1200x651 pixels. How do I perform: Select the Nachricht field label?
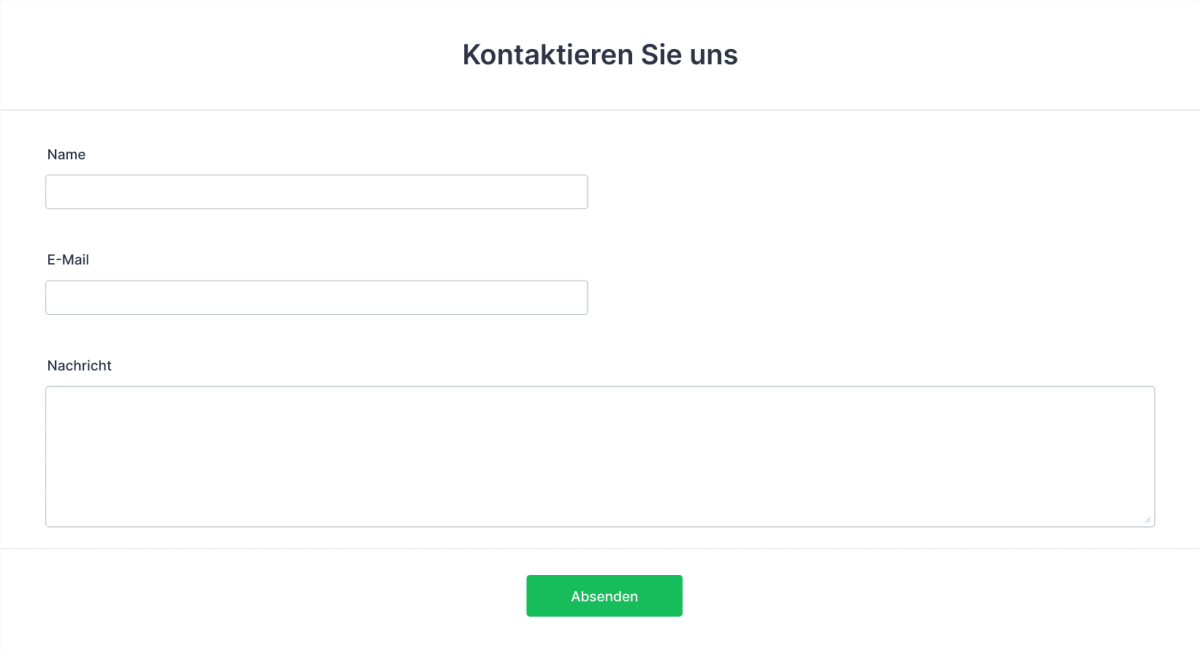(x=79, y=365)
